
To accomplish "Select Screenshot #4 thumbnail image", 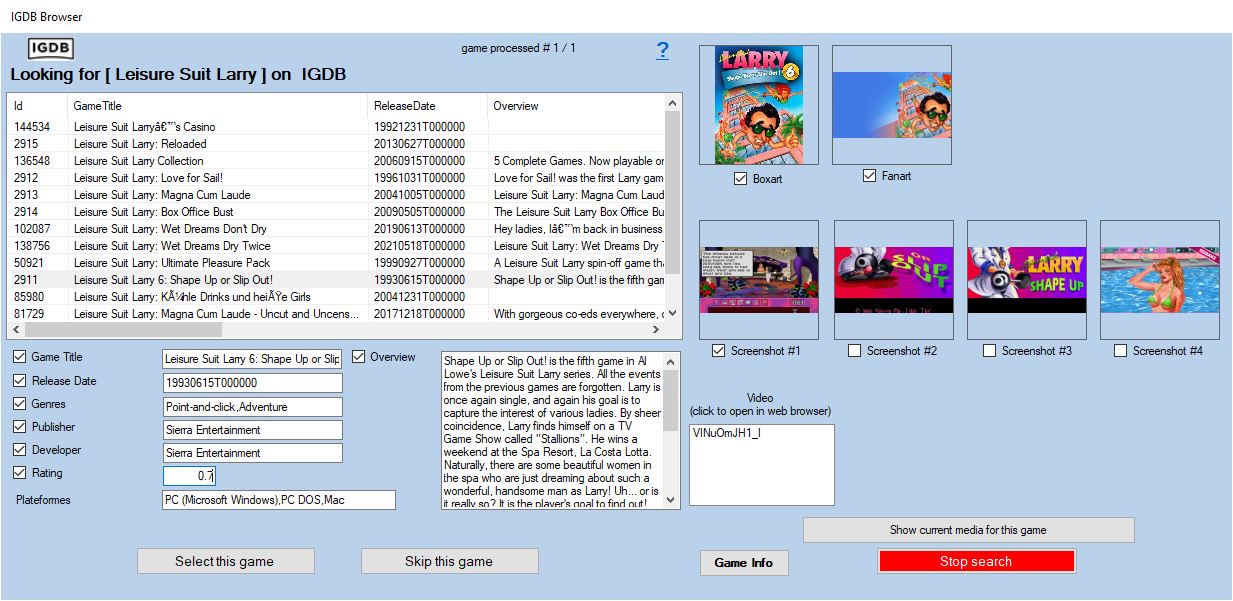I will tap(1159, 280).
